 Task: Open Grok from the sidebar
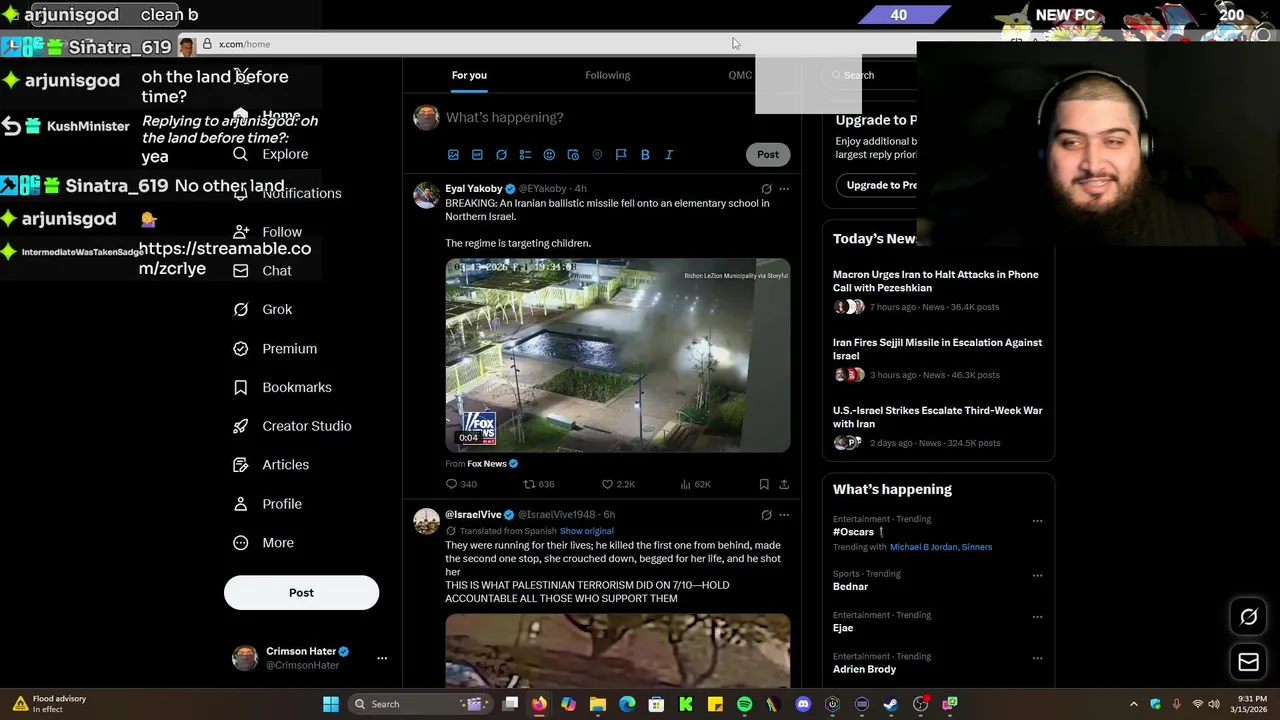tap(262, 310)
